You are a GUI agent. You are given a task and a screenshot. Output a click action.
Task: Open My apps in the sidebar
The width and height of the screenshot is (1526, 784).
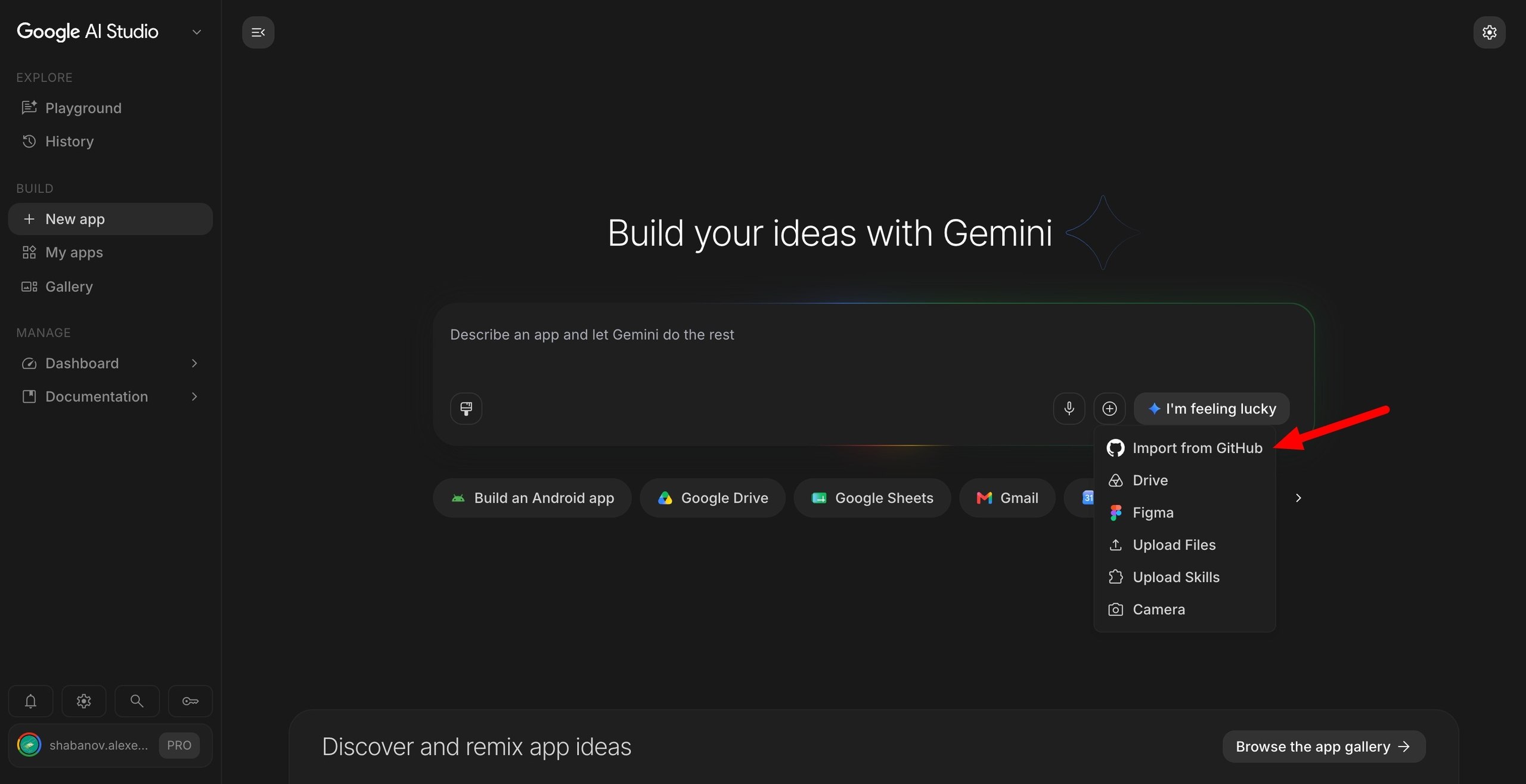tap(110, 253)
